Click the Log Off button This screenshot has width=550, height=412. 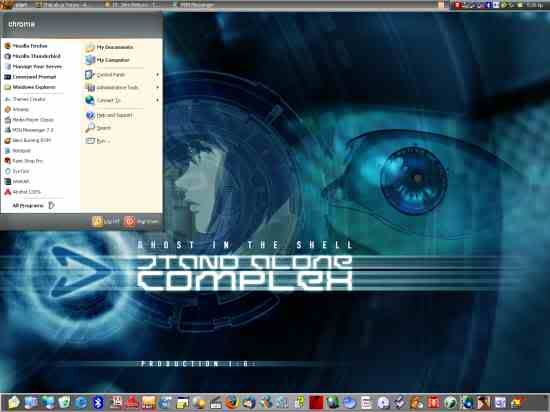(x=106, y=221)
